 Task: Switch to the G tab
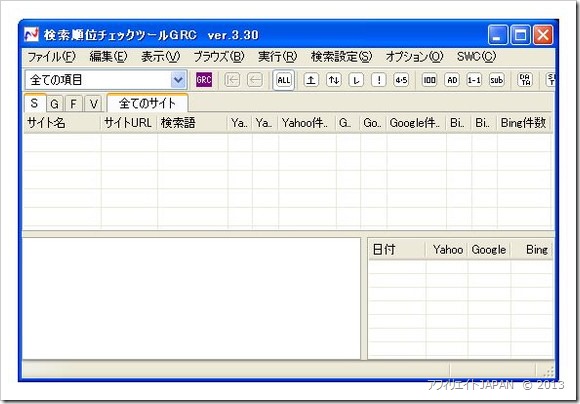54,104
